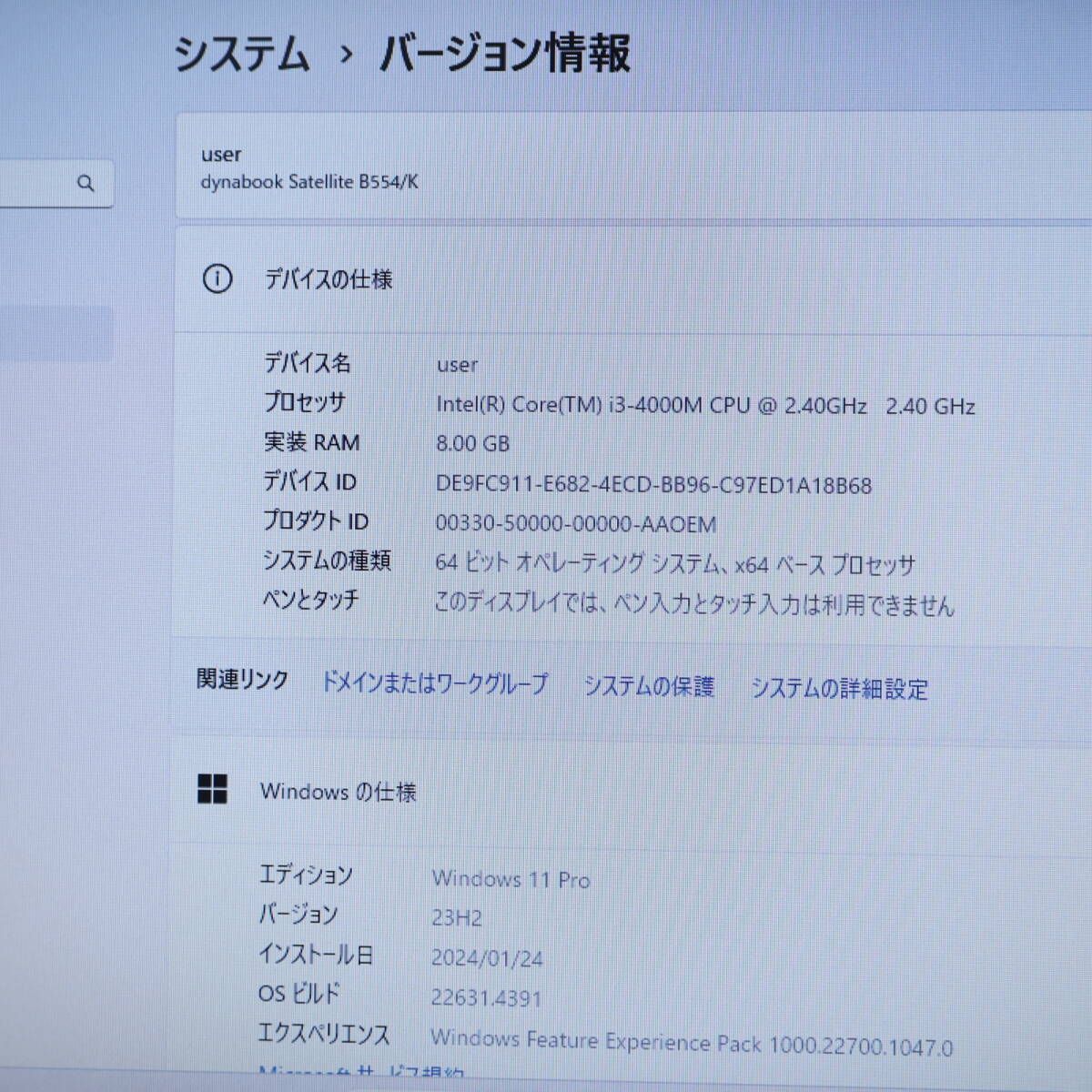Click the エクスペリエンス label
The height and width of the screenshot is (1092, 1092).
(324, 1035)
